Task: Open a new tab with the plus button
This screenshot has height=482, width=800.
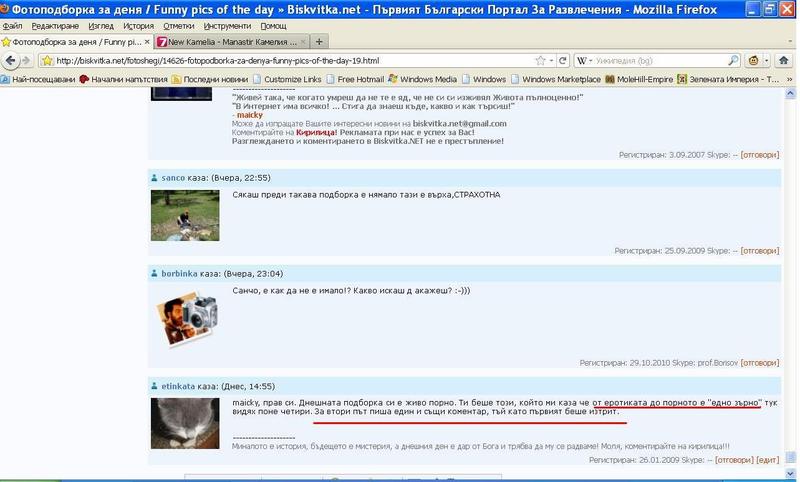Action: click(x=319, y=42)
